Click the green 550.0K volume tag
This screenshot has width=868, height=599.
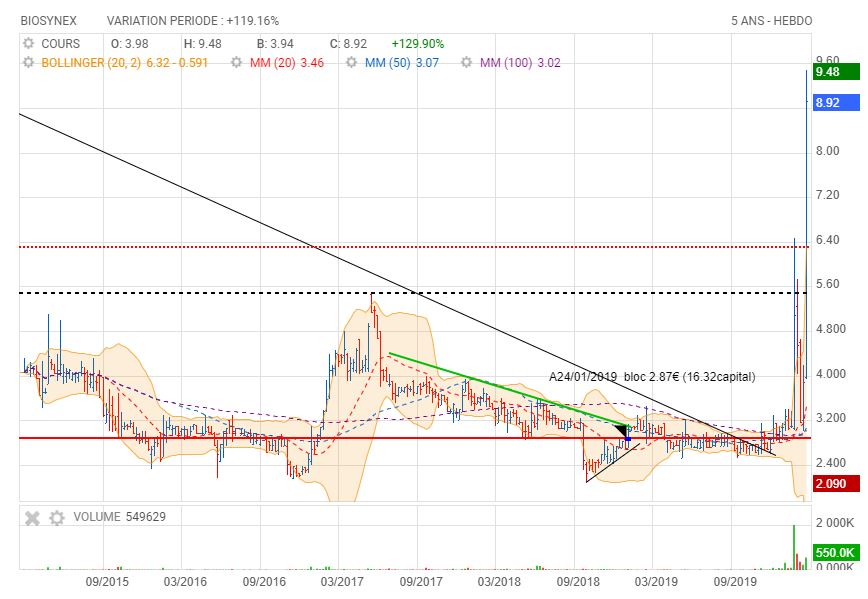836,552
